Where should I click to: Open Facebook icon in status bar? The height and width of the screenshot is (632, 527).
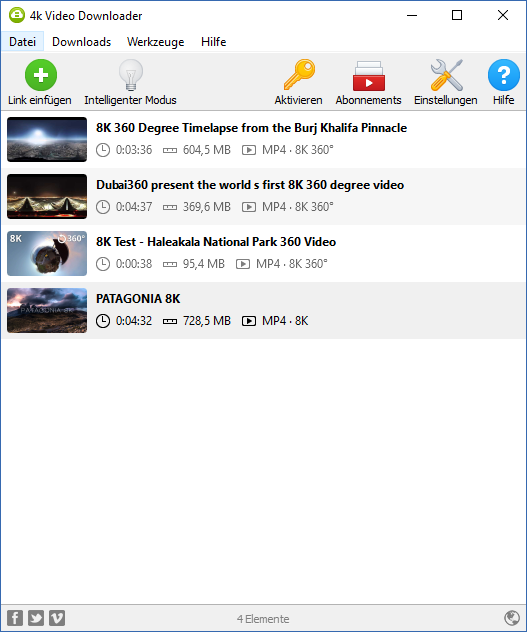point(15,618)
